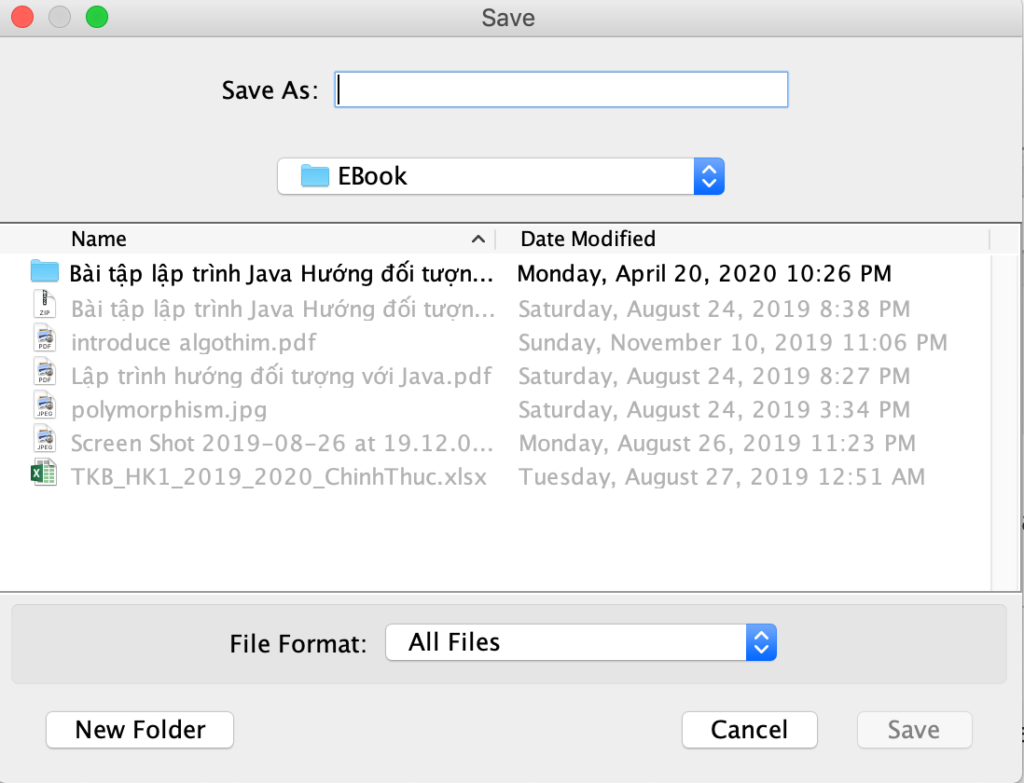1024x783 pixels.
Task: Click the EBook folder icon in location popup
Action: [315, 177]
